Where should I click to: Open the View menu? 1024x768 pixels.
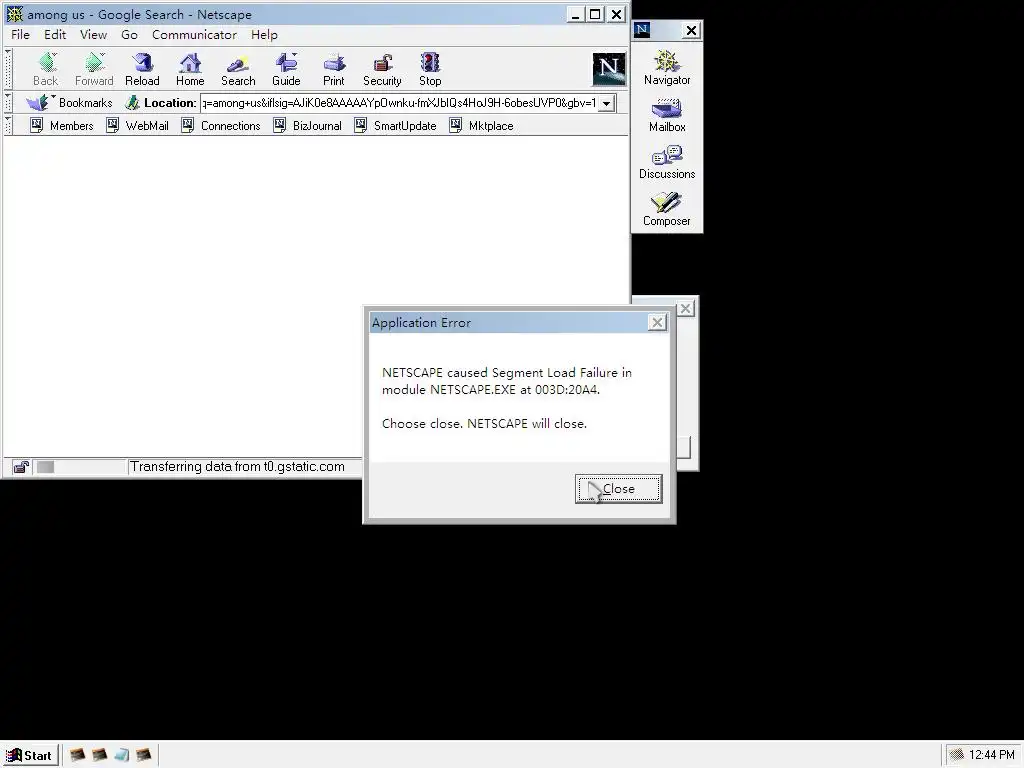click(x=93, y=35)
